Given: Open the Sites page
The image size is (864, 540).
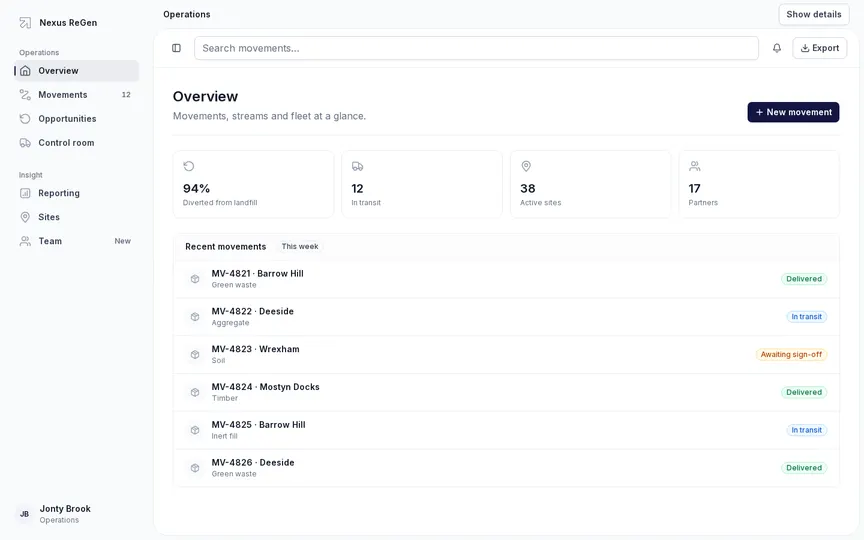Looking at the screenshot, I should pyautogui.click(x=77, y=217).
